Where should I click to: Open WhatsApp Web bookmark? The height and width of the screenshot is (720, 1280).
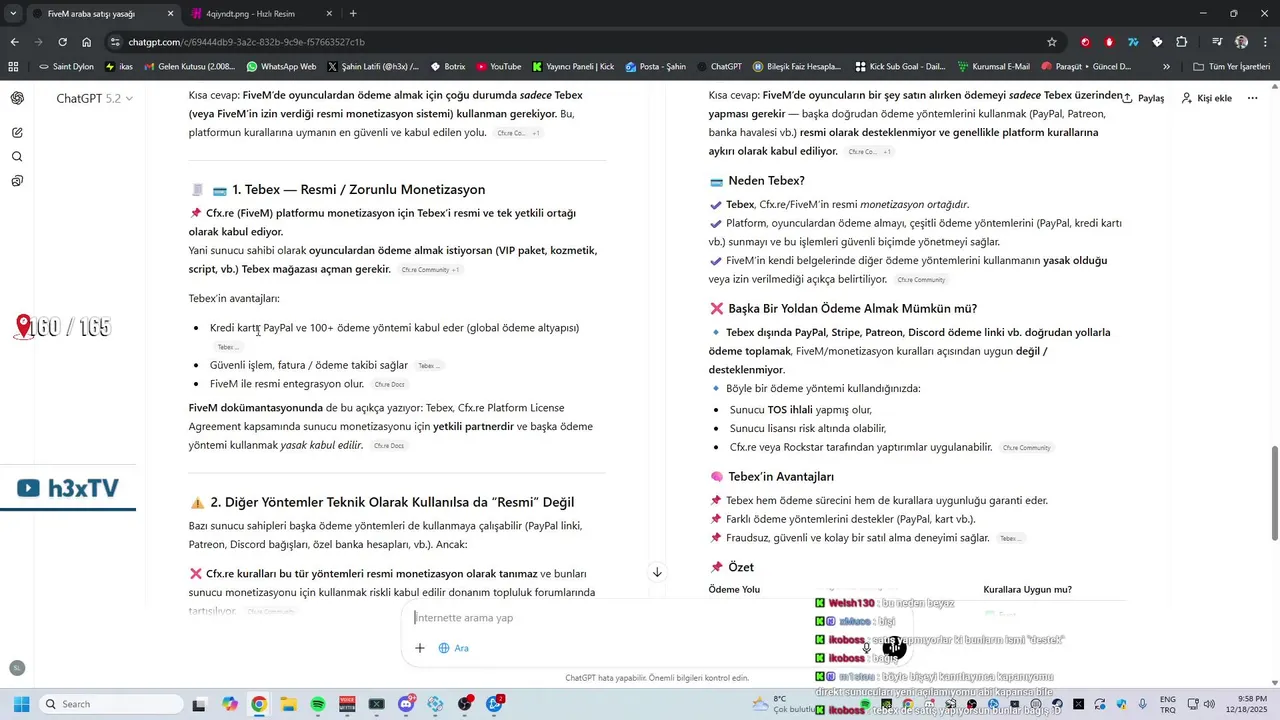[x=281, y=67]
